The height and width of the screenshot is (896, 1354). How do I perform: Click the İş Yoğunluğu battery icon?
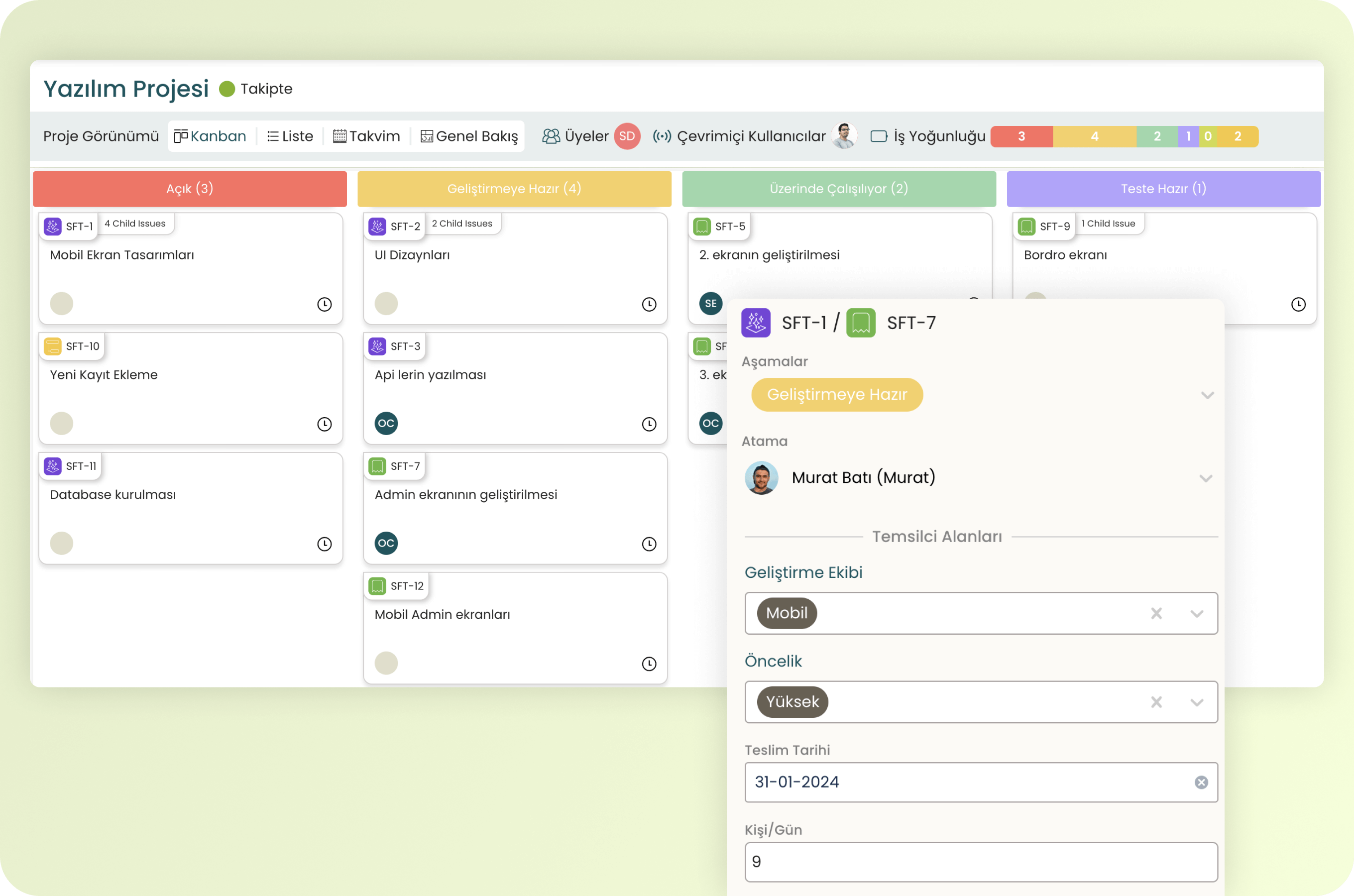pyautogui.click(x=879, y=136)
